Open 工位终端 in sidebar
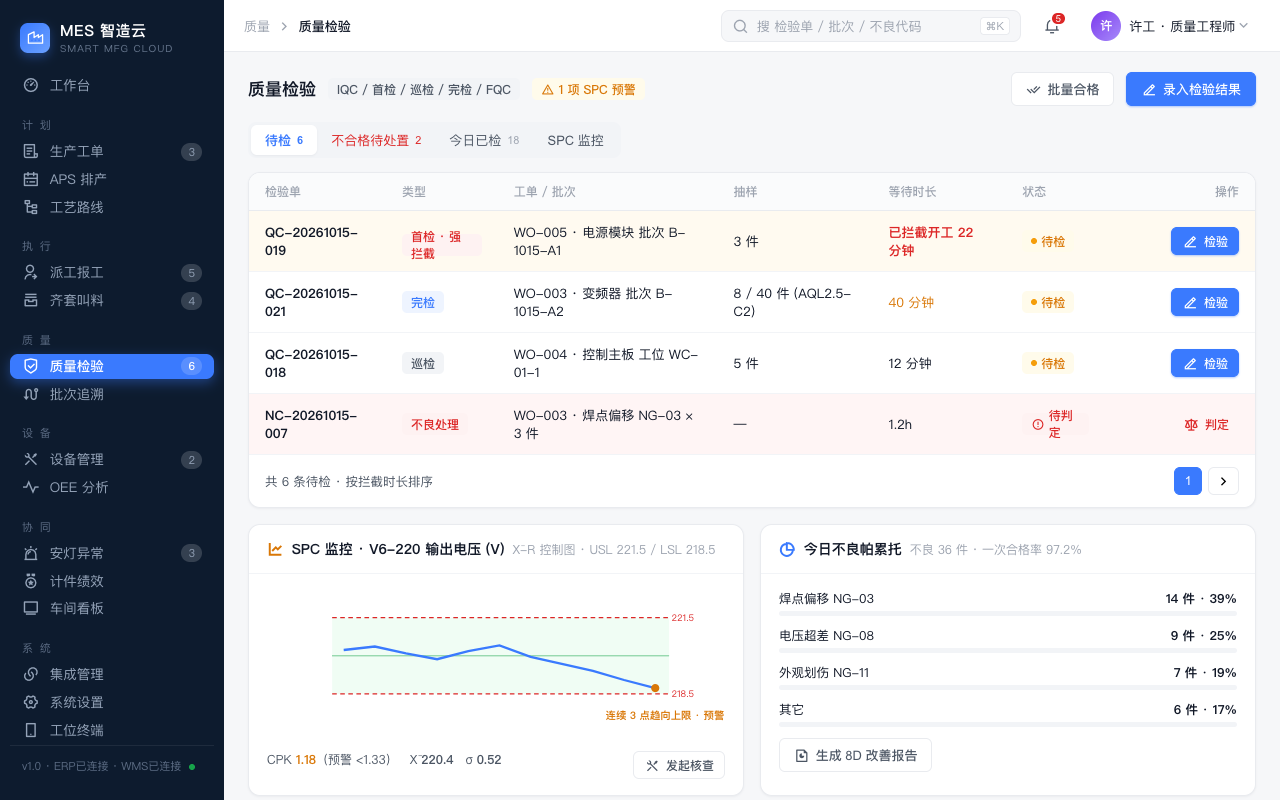Screen dimensions: 1280x800 coord(112,730)
